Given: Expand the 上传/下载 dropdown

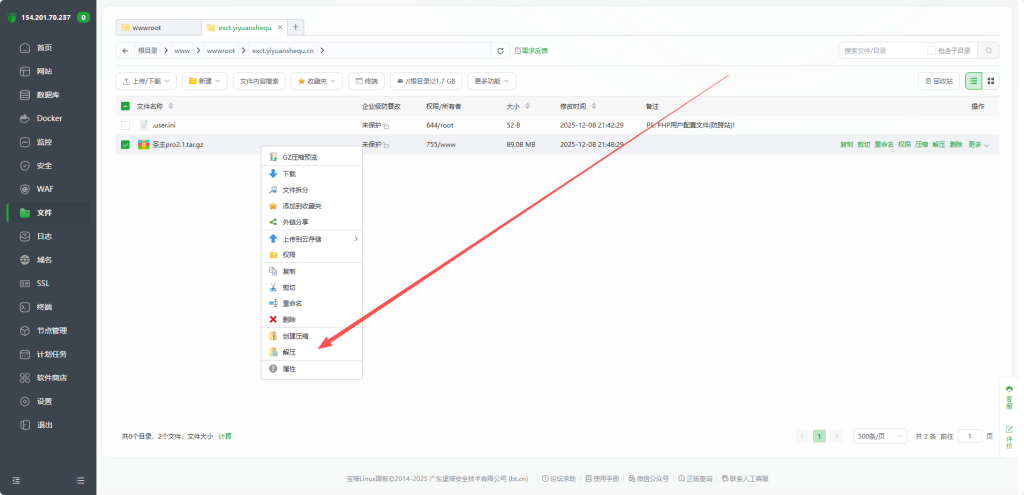Looking at the screenshot, I should pos(146,81).
